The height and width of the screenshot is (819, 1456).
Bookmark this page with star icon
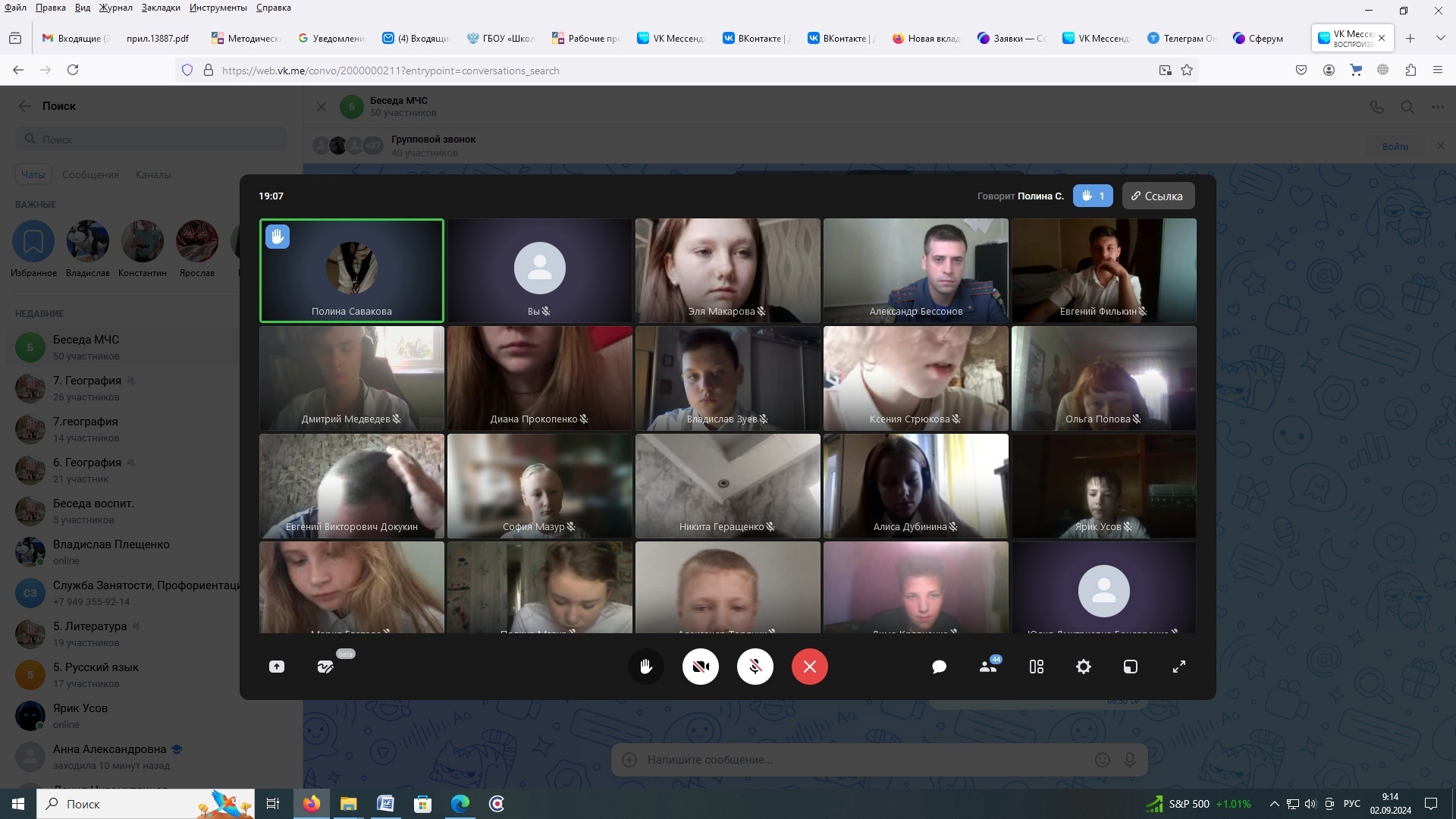[x=1187, y=70]
